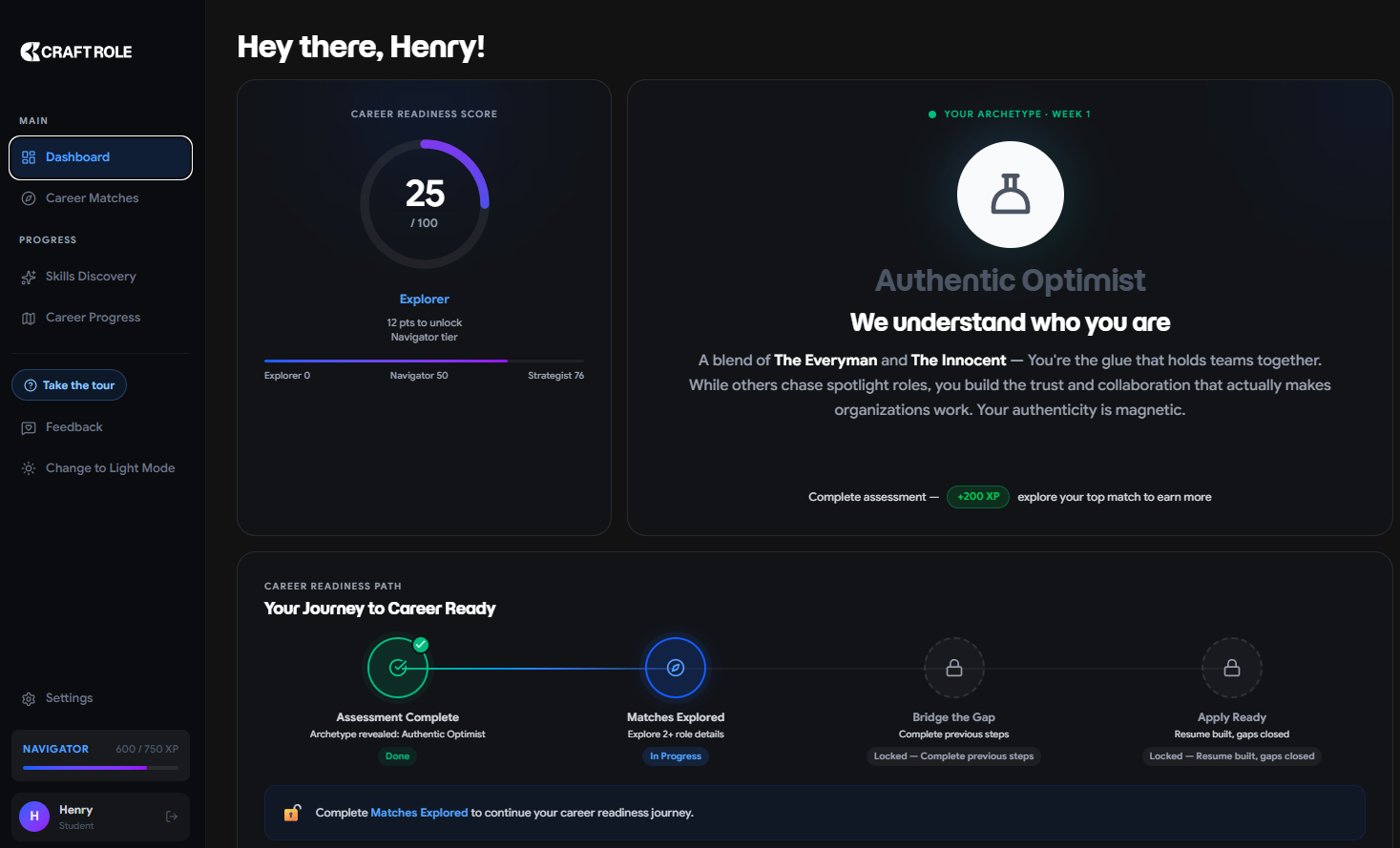This screenshot has width=1400, height=848.
Task: Click the logout arrow icon beside Henry
Action: tap(172, 817)
